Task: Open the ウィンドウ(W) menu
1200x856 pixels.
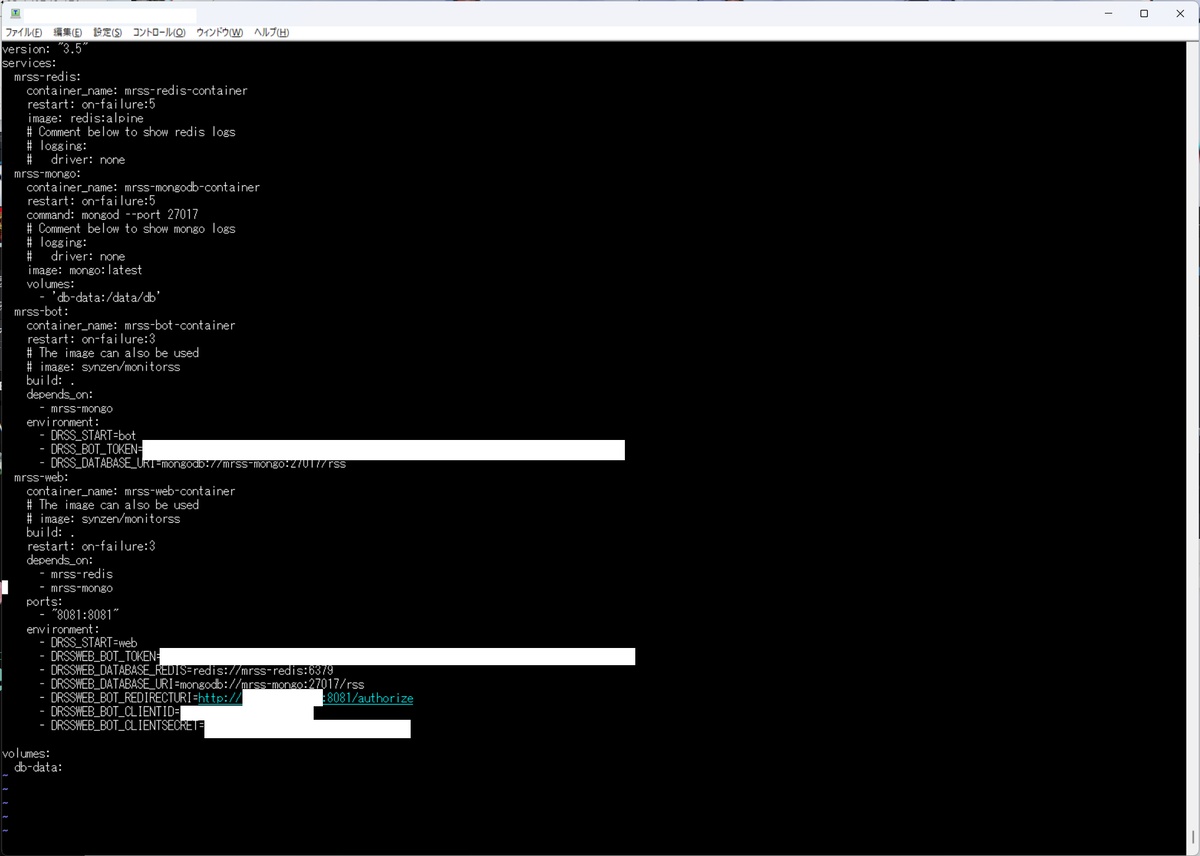Action: tap(219, 33)
